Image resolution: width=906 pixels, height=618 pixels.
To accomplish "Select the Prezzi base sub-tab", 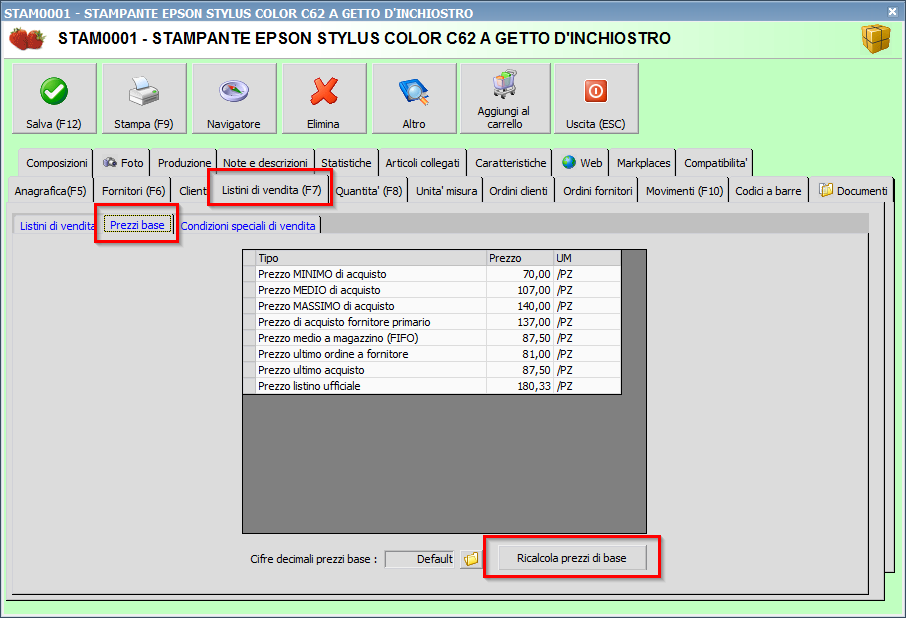I will tap(138, 225).
